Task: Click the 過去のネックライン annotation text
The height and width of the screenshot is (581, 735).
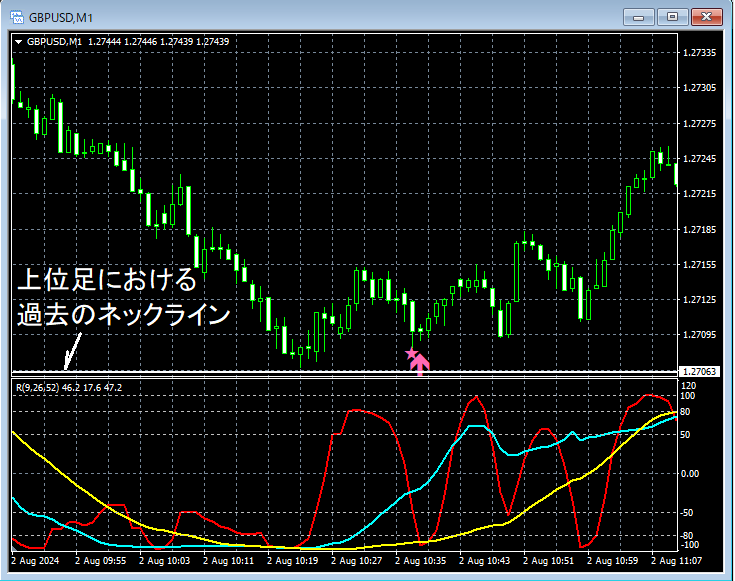Action: [x=124, y=314]
